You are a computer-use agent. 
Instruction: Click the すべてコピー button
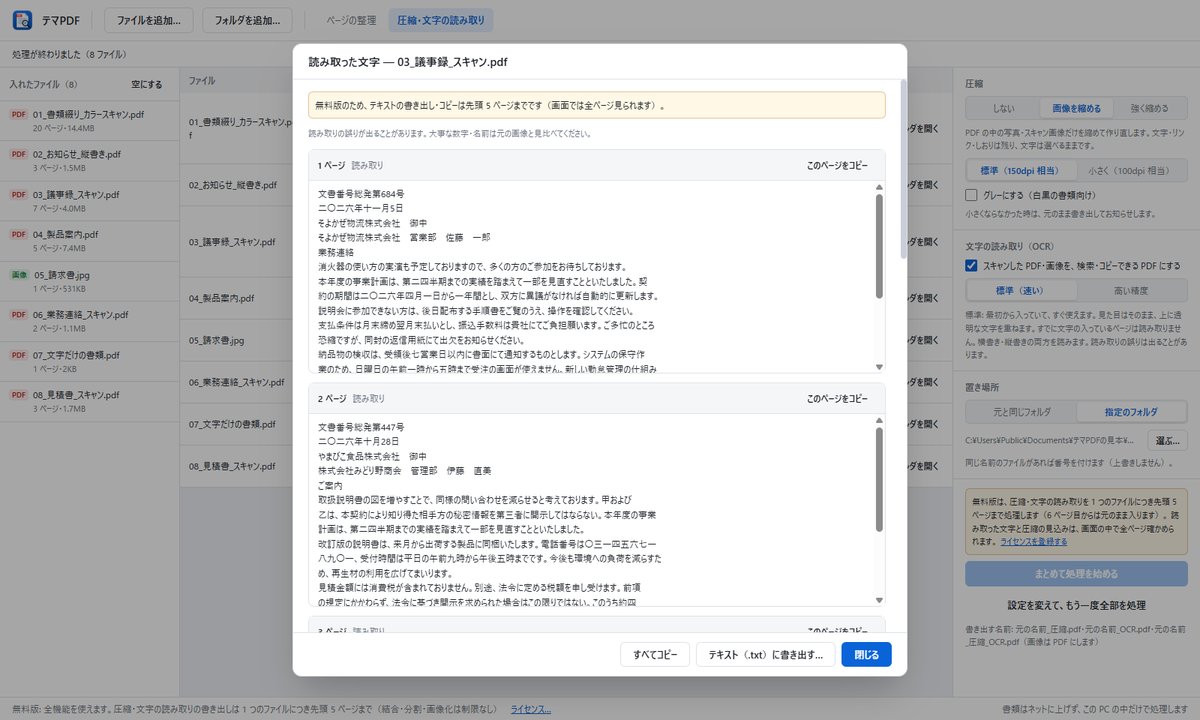(655, 655)
